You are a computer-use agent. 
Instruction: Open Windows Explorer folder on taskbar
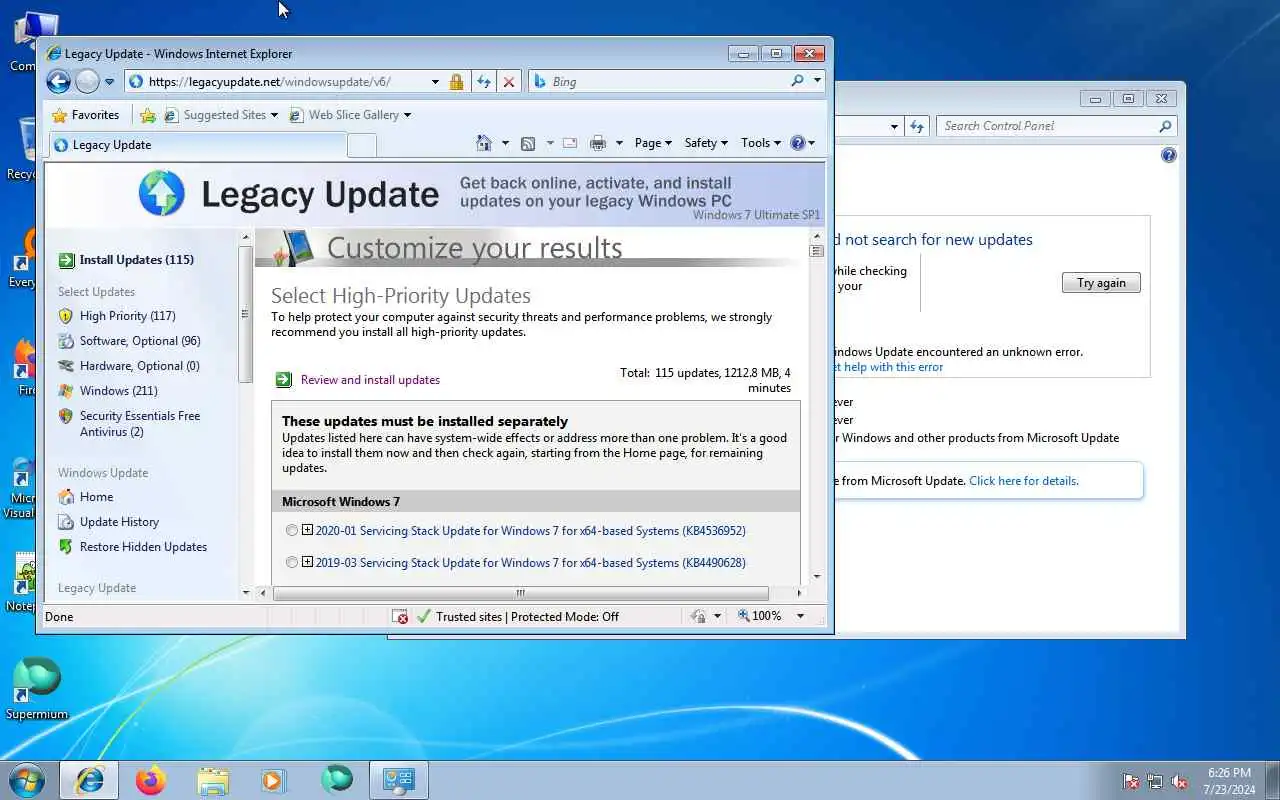(213, 780)
